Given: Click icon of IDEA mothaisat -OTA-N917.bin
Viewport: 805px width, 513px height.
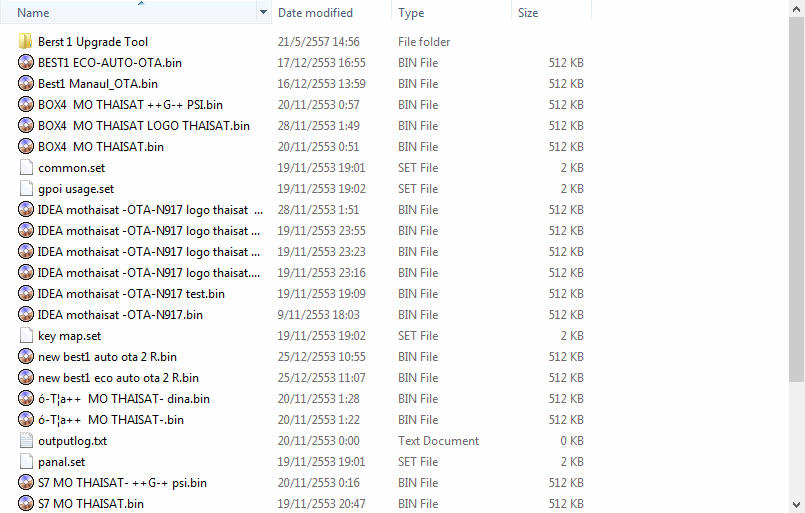Looking at the screenshot, I should click(x=26, y=315).
